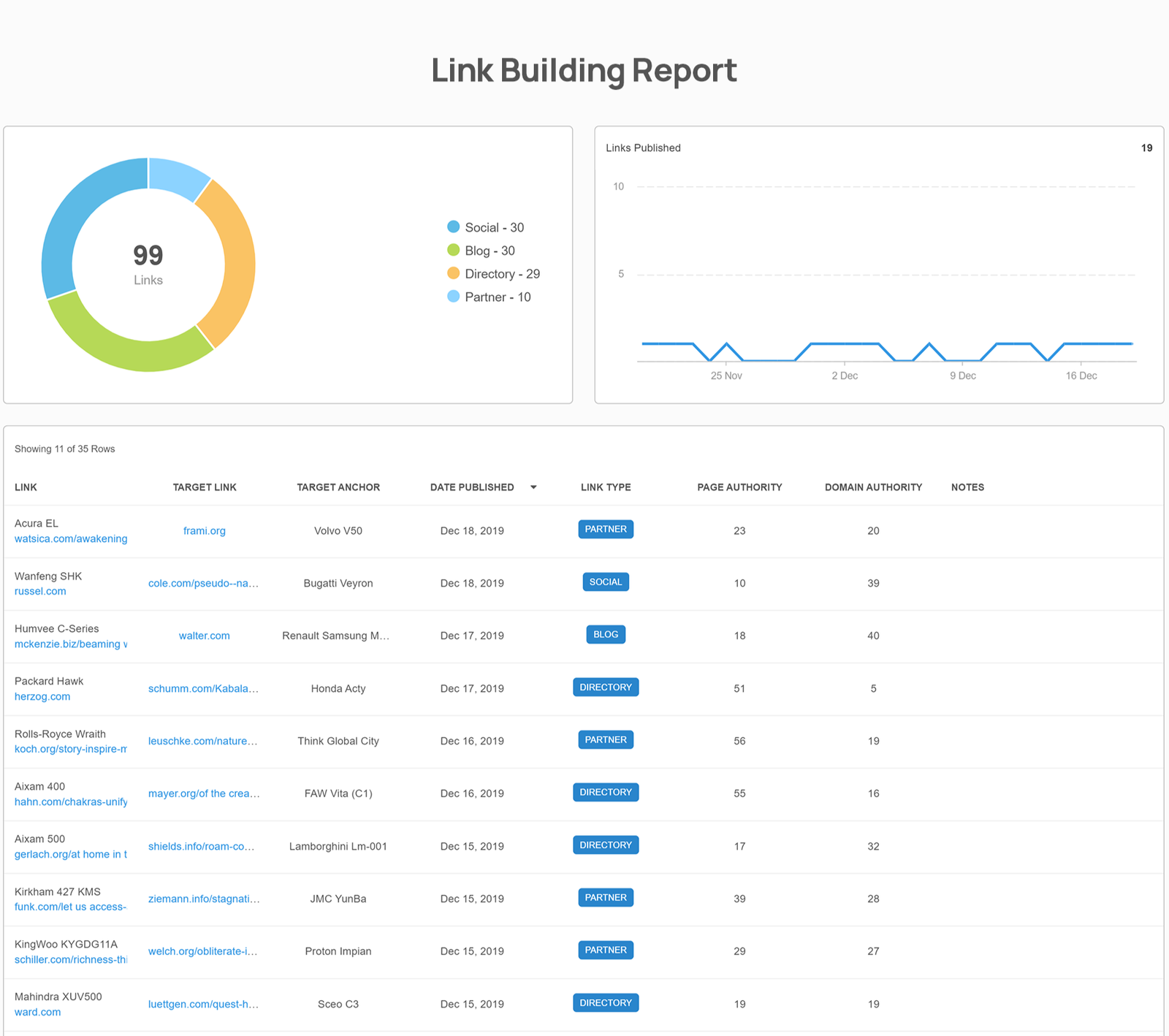Screen dimensions: 1169x1036
Task: Click the Link column header
Action: coord(26,487)
